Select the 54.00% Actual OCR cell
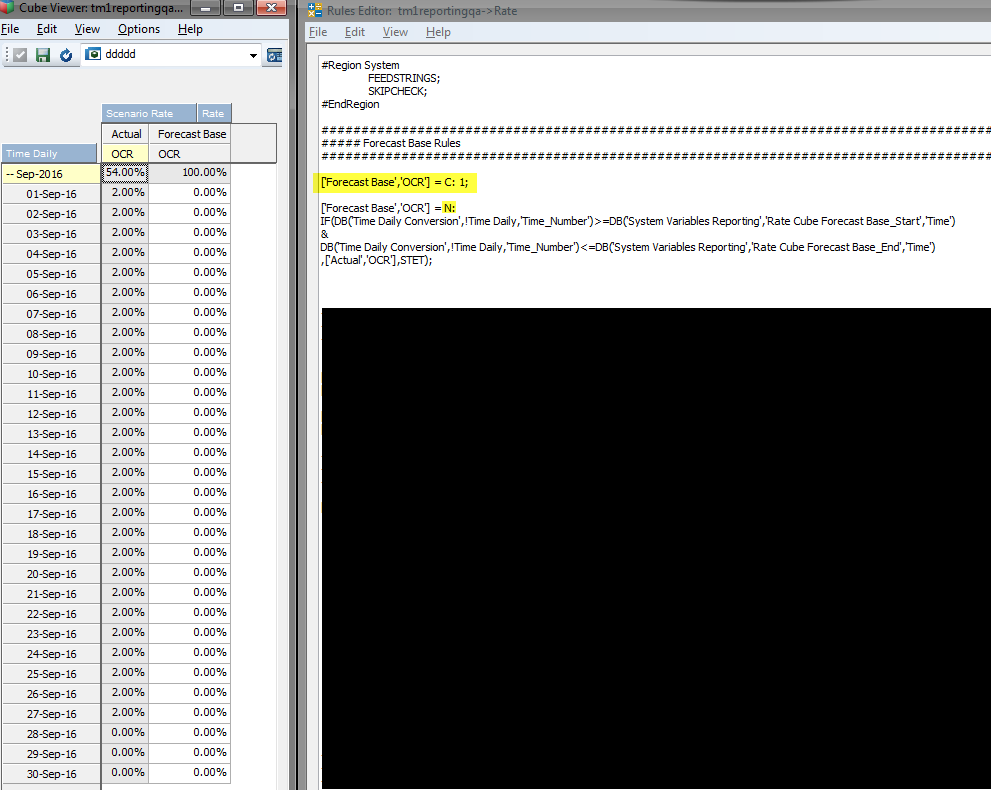Screen dimensions: 991x790 125,173
